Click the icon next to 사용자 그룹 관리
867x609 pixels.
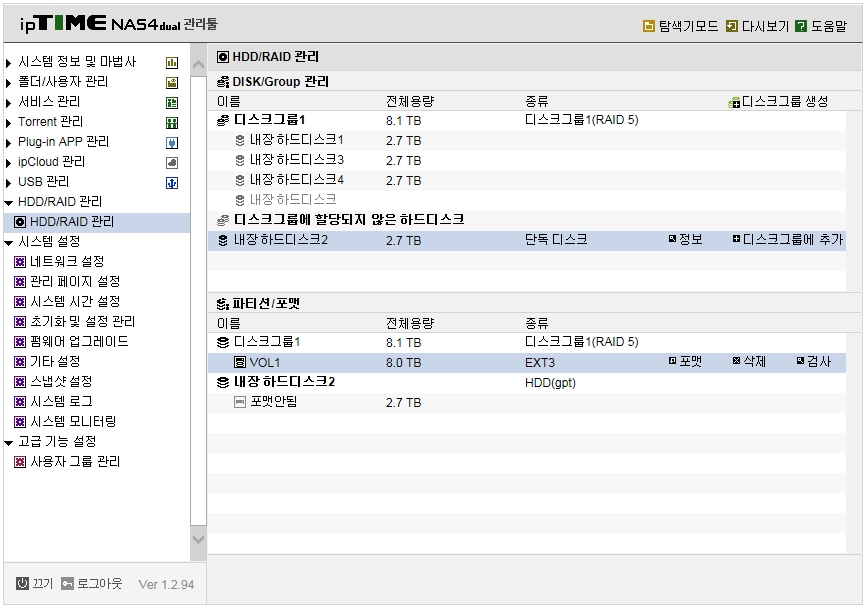click(20, 462)
